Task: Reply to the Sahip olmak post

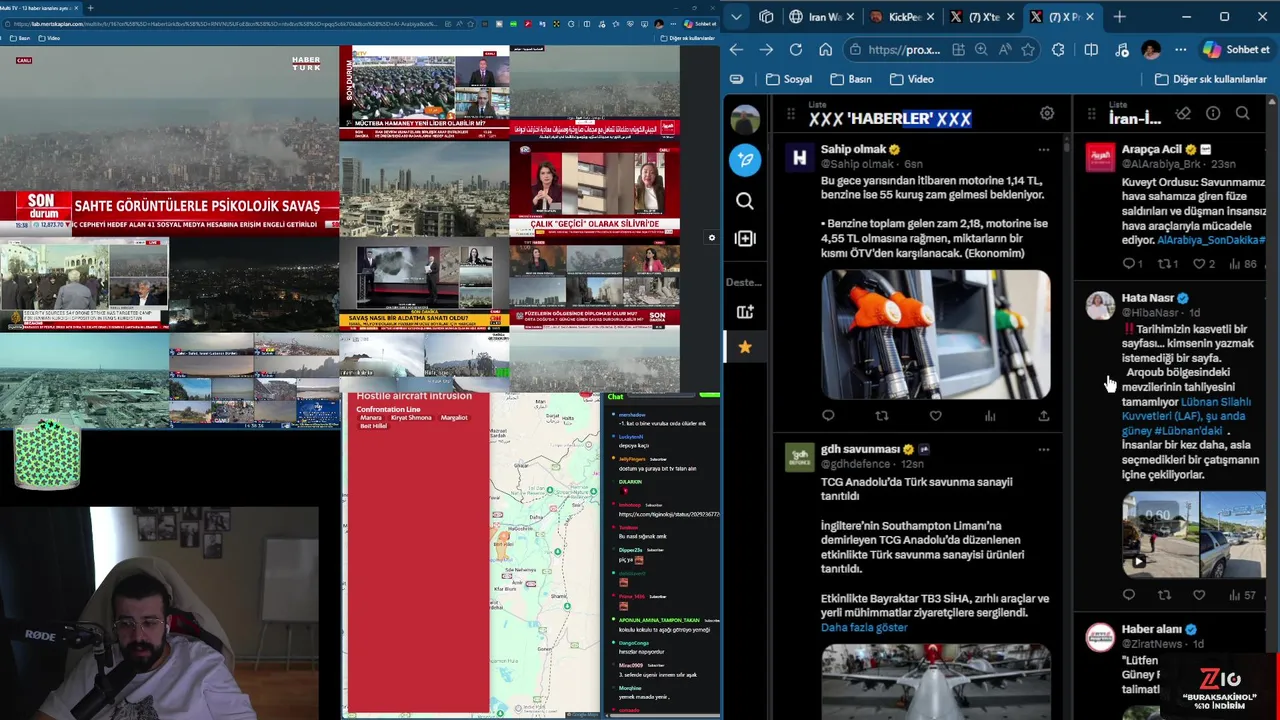Action: point(828,416)
